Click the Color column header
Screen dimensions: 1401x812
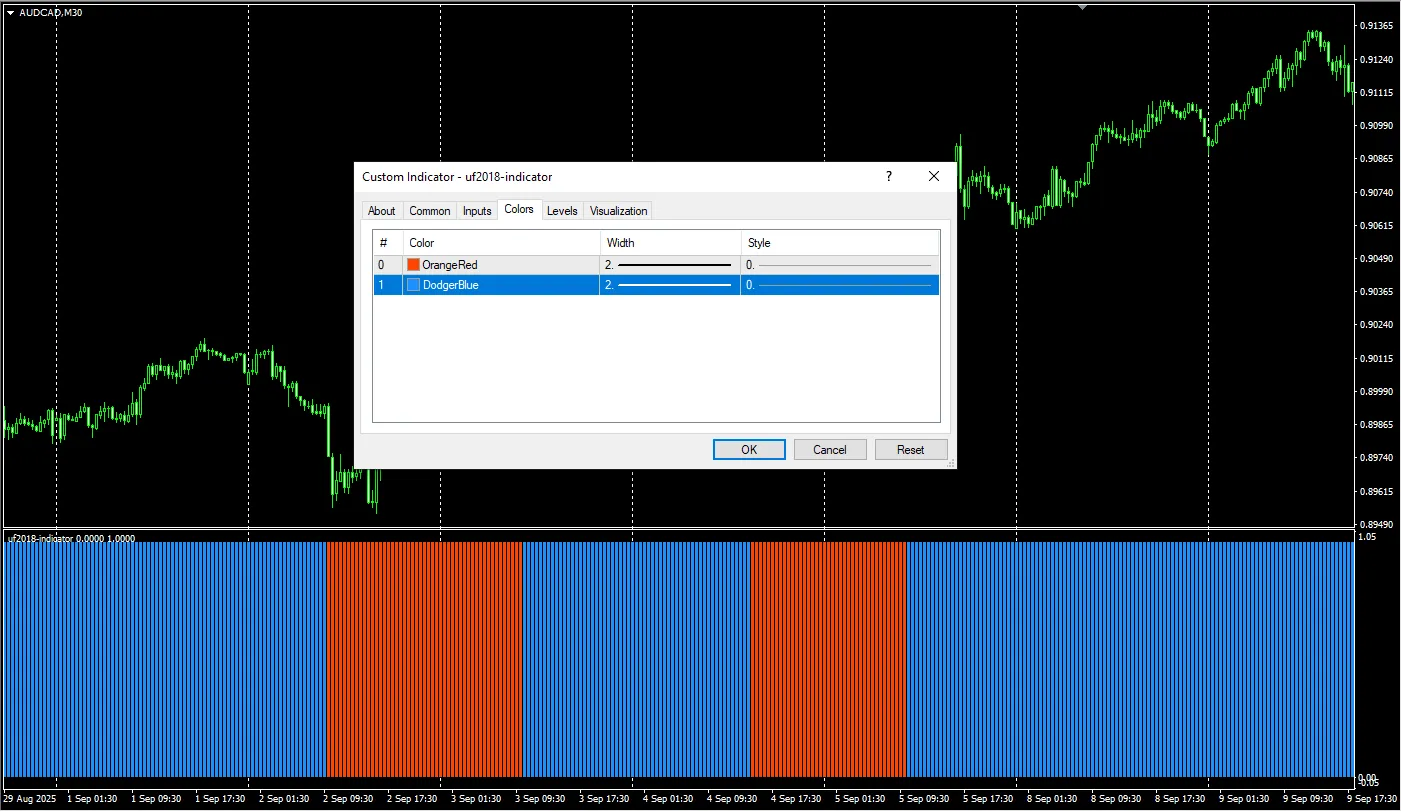[500, 243]
